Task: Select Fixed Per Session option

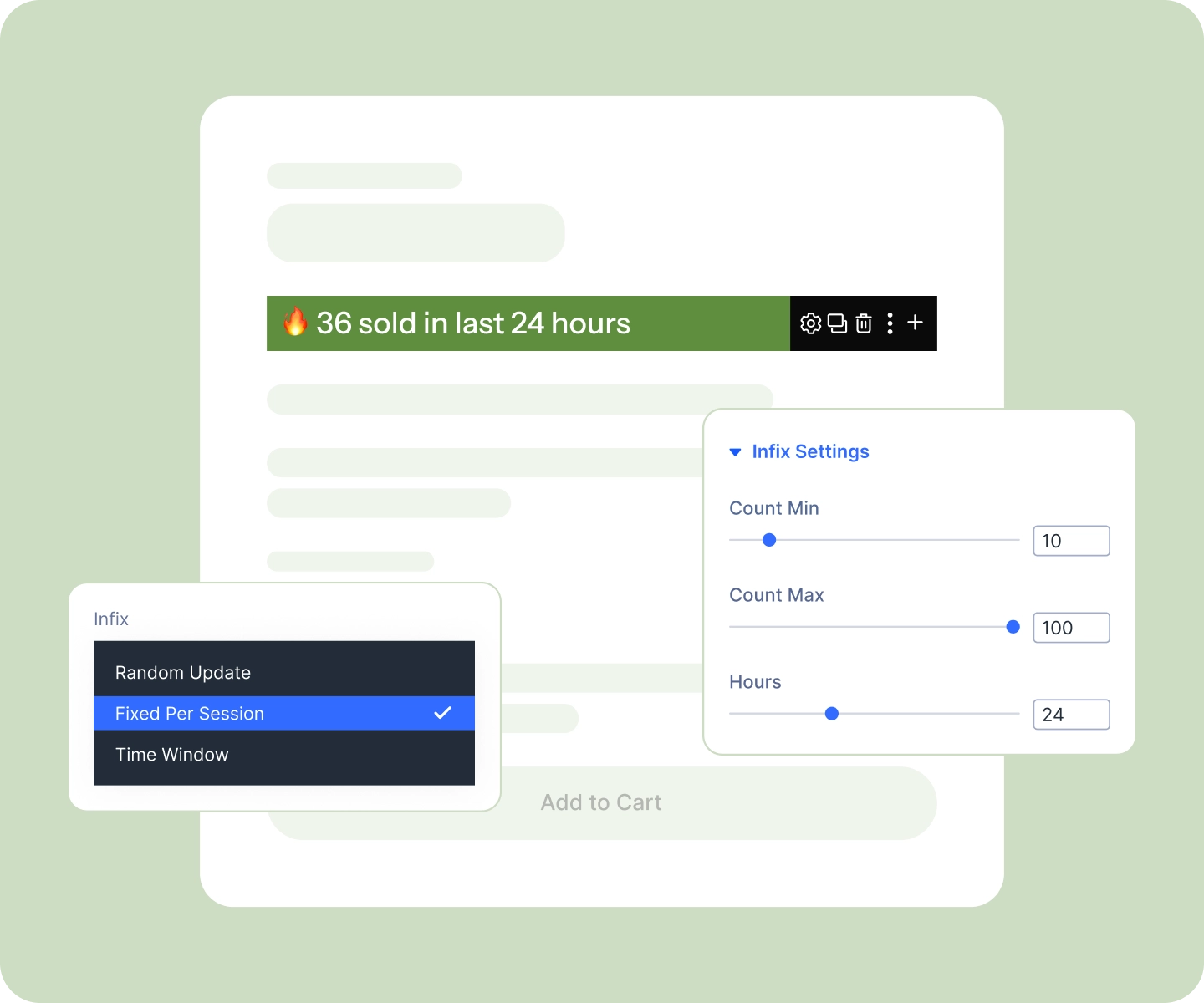Action: click(284, 714)
